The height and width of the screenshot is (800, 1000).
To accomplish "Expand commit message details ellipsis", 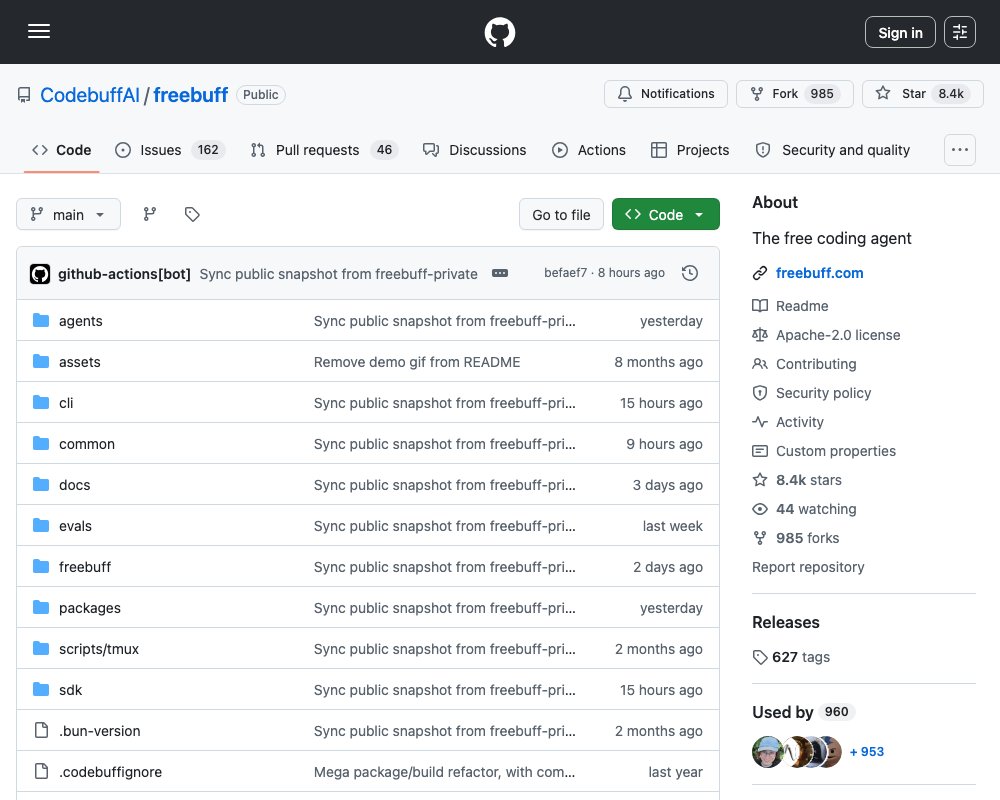I will [500, 273].
